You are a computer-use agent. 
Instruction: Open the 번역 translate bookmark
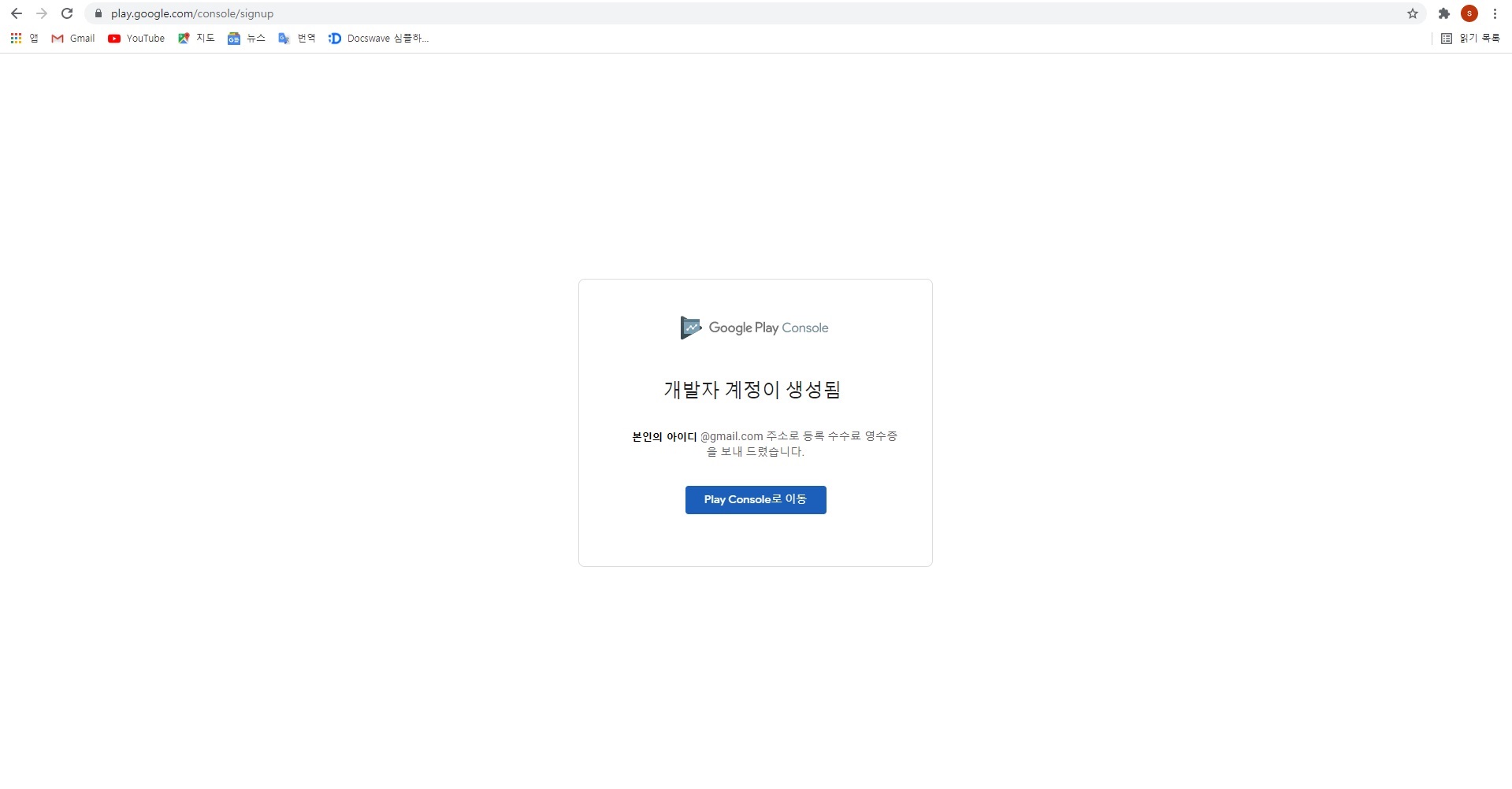coord(297,38)
